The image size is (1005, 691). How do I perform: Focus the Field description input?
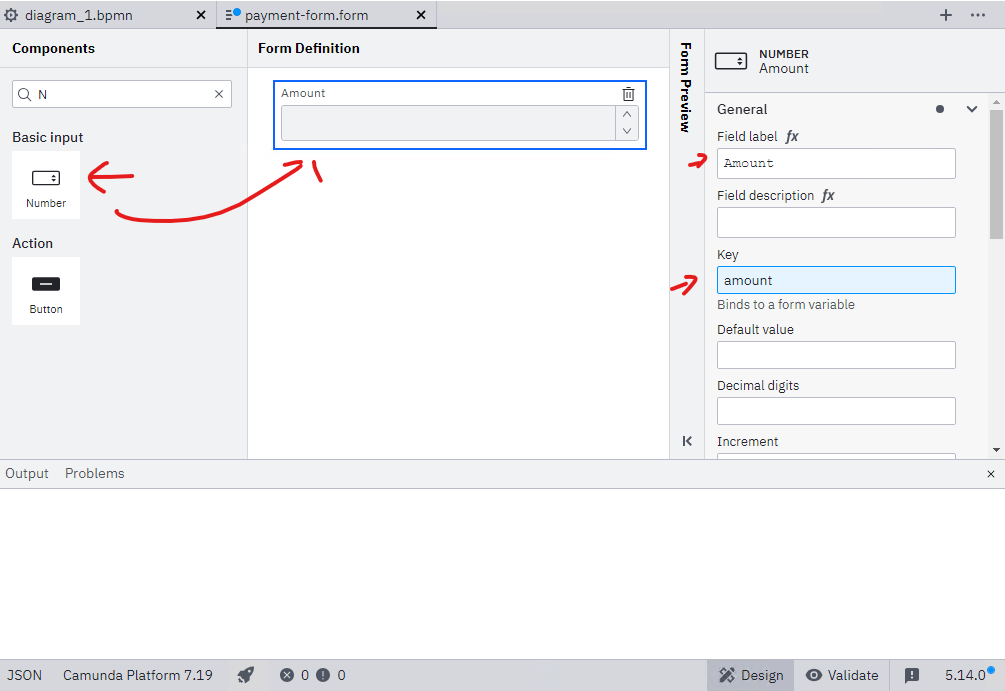point(836,222)
